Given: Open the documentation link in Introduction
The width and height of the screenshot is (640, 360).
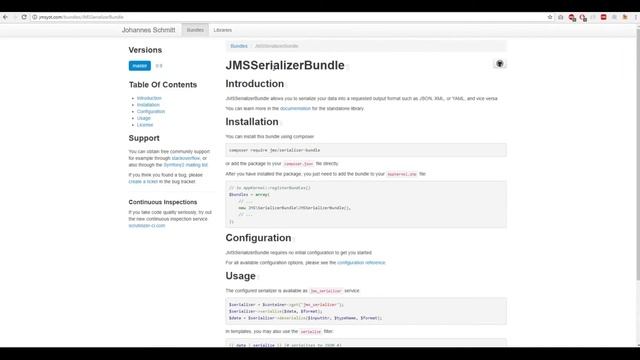Looking at the screenshot, I should 295,109.
